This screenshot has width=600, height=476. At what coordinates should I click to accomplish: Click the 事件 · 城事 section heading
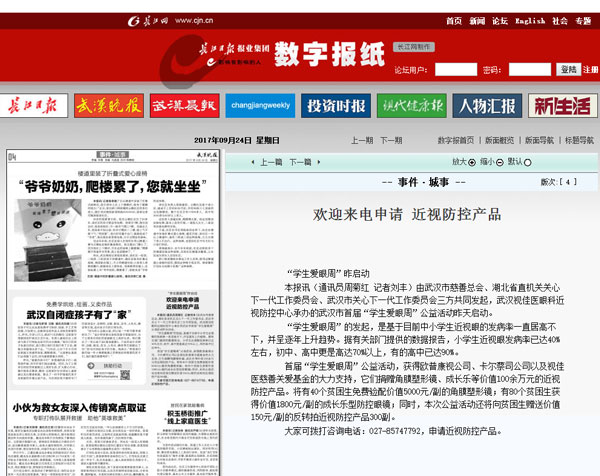424,182
